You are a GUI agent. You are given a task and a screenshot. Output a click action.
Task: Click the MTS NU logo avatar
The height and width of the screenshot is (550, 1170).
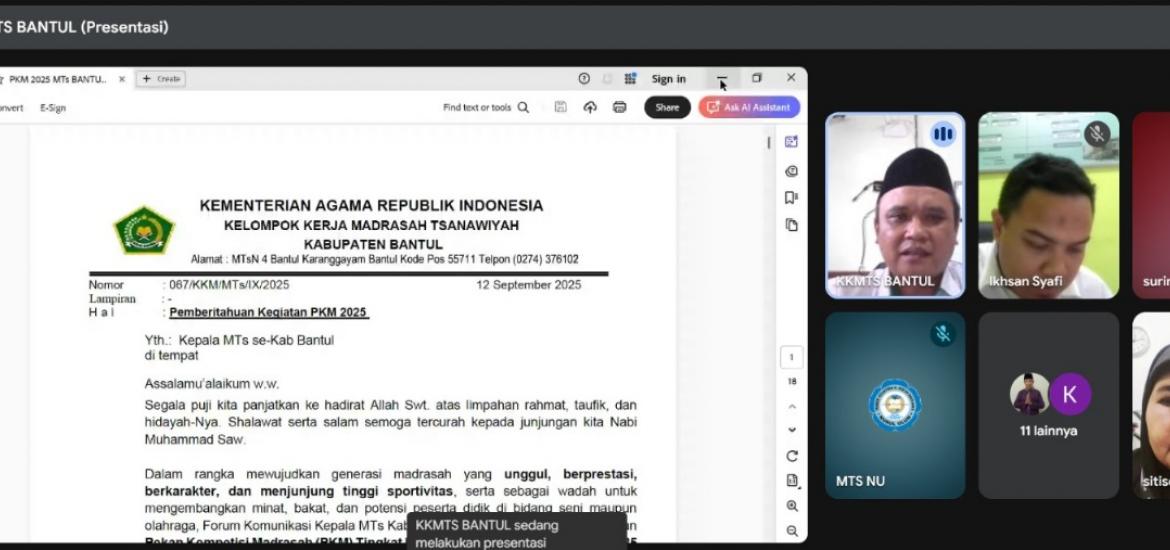pyautogui.click(x=895, y=405)
